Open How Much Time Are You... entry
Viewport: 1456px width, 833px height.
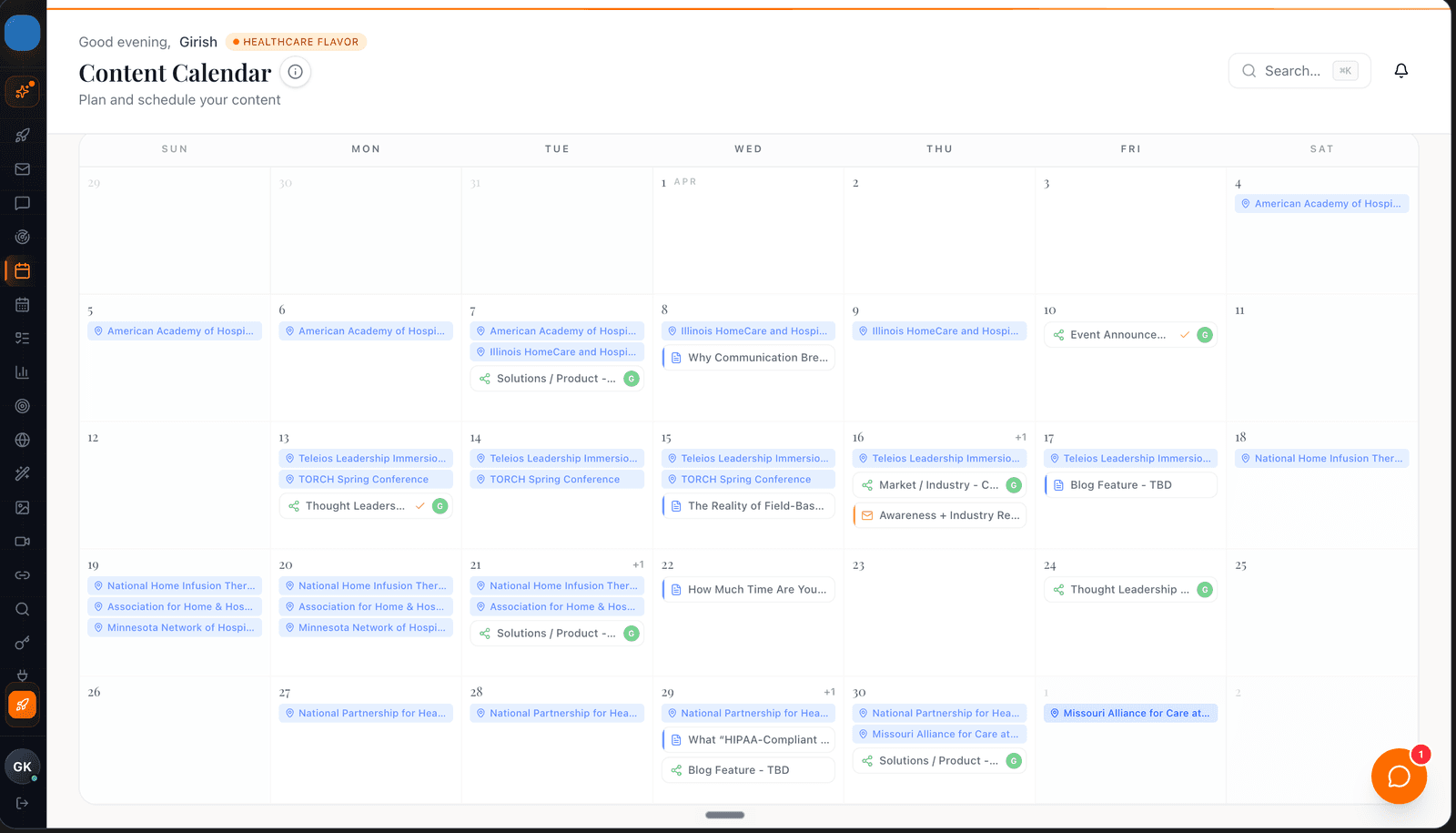(748, 590)
